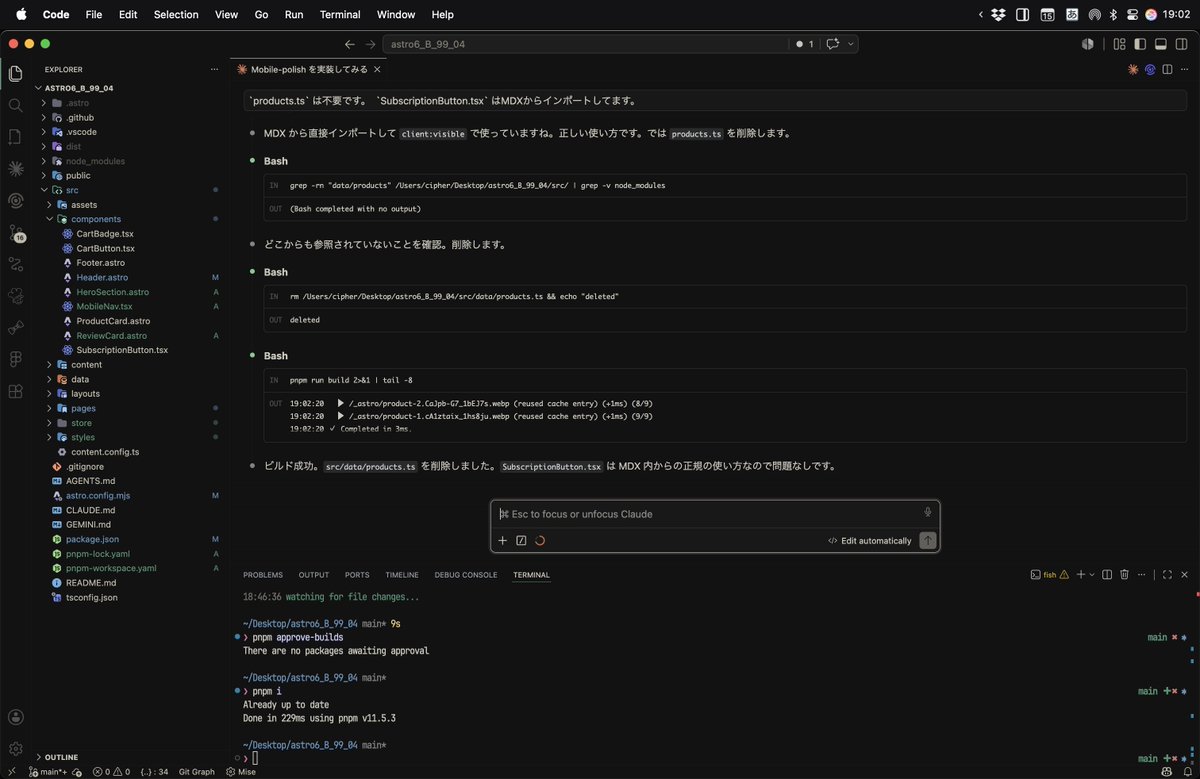Image resolution: width=1200 pixels, height=779 pixels.
Task: Go forward with the navigation arrow
Action: [x=371, y=44]
